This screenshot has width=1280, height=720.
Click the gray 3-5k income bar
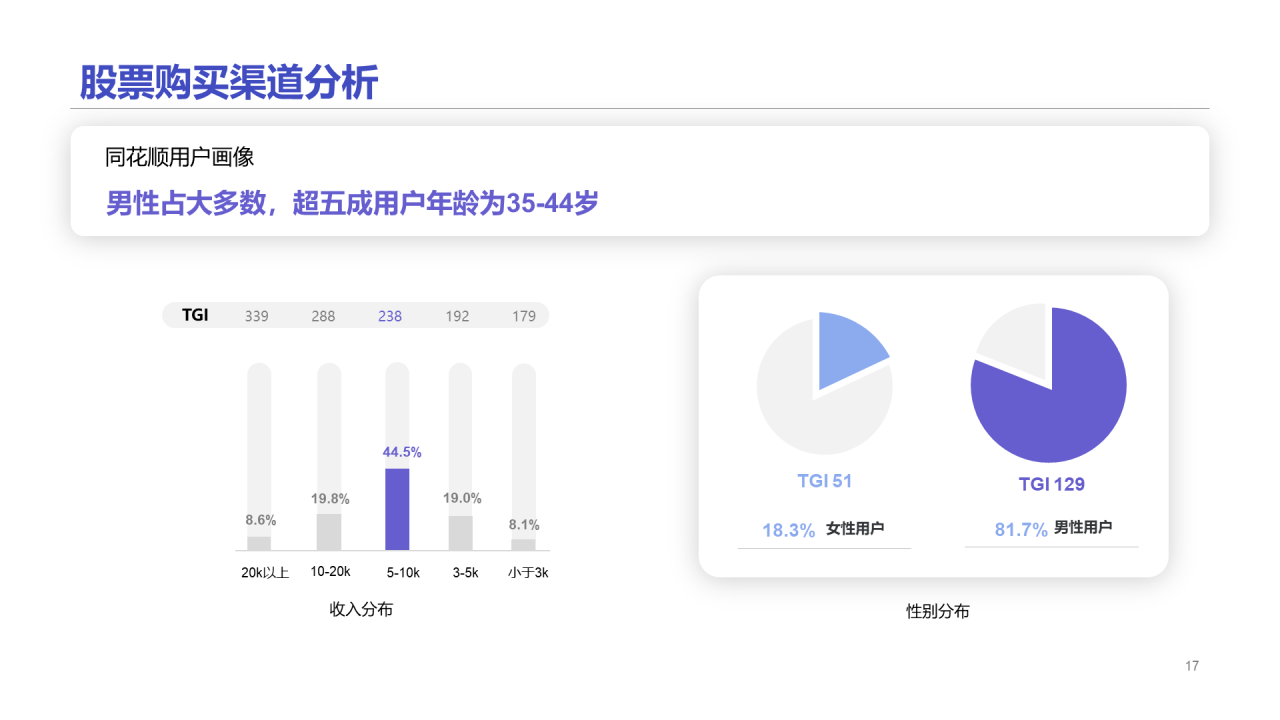[460, 533]
